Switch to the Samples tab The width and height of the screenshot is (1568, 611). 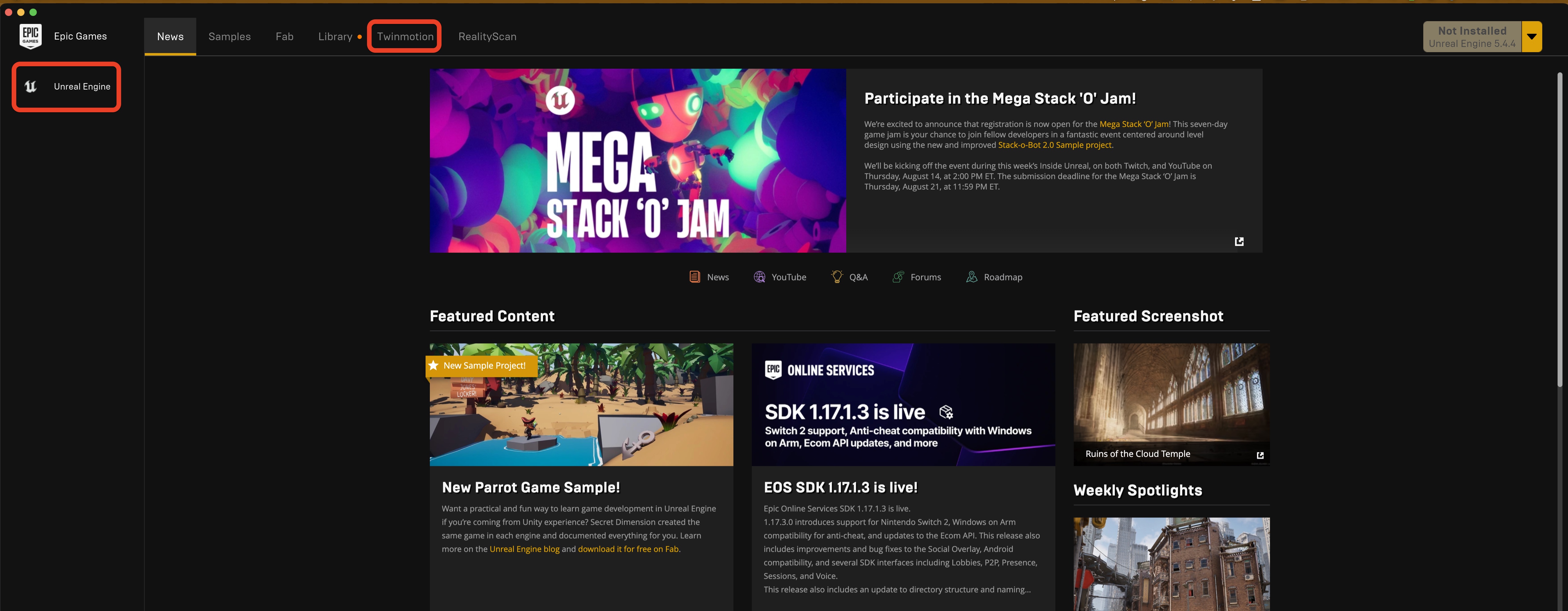[229, 37]
